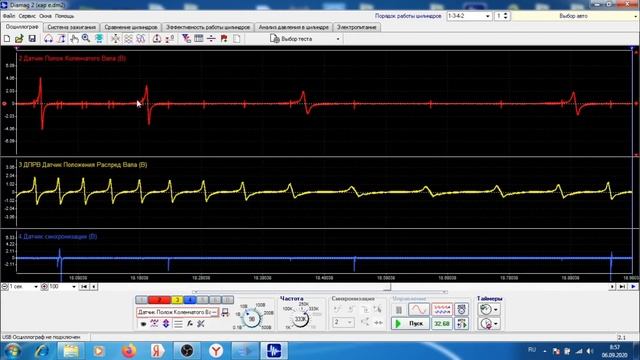Viewport: 640px width, 360px height.
Task: Open Firefox from the taskbar
Action: coord(129,351)
